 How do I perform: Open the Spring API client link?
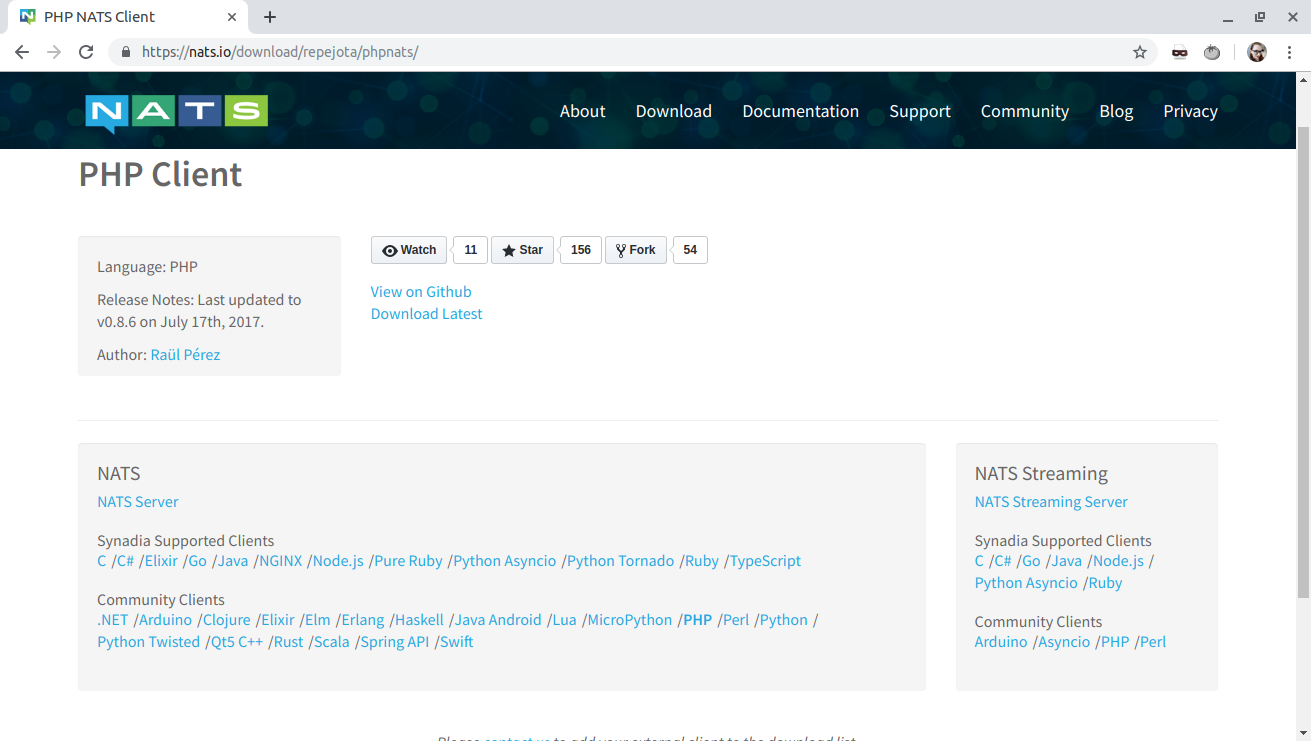[x=395, y=642]
